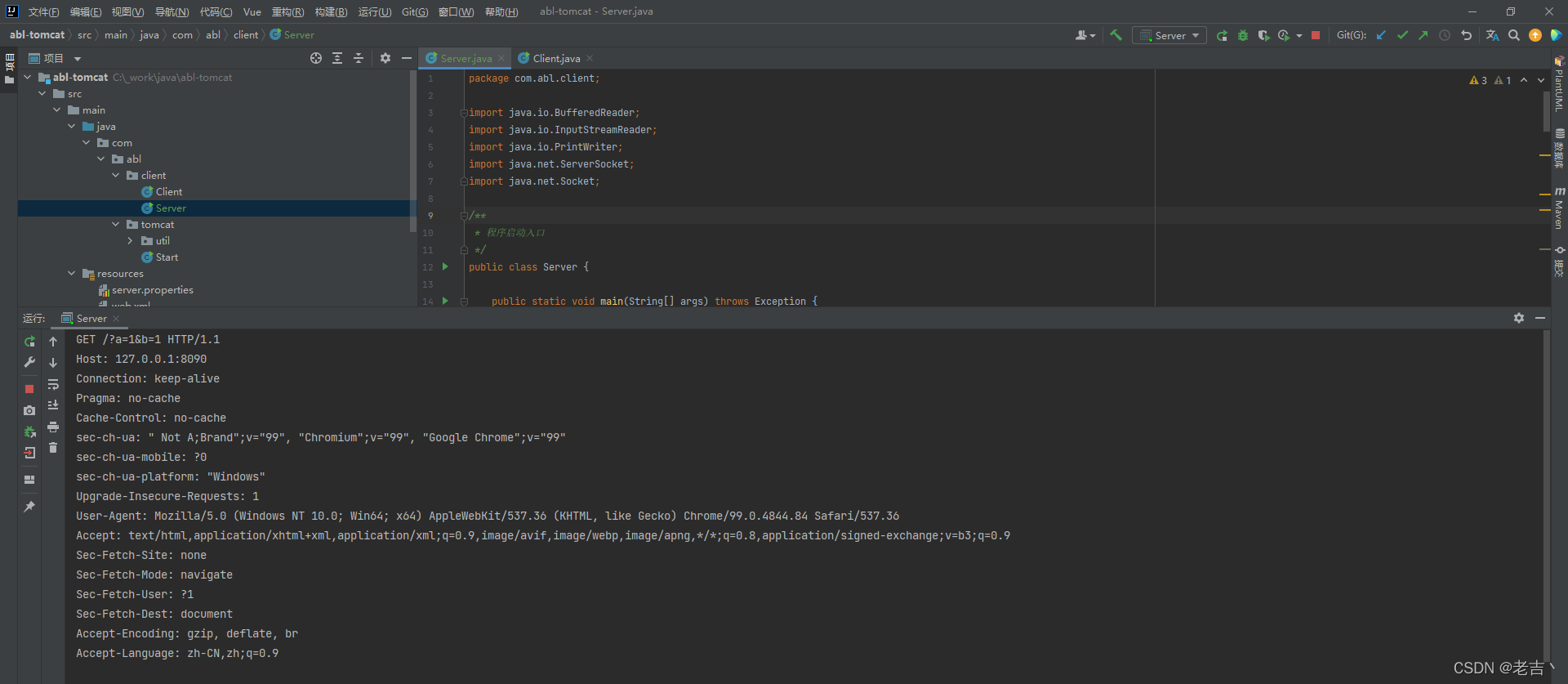The width and height of the screenshot is (1568, 684).
Task: Run Server with coverage
Action: click(1263, 35)
